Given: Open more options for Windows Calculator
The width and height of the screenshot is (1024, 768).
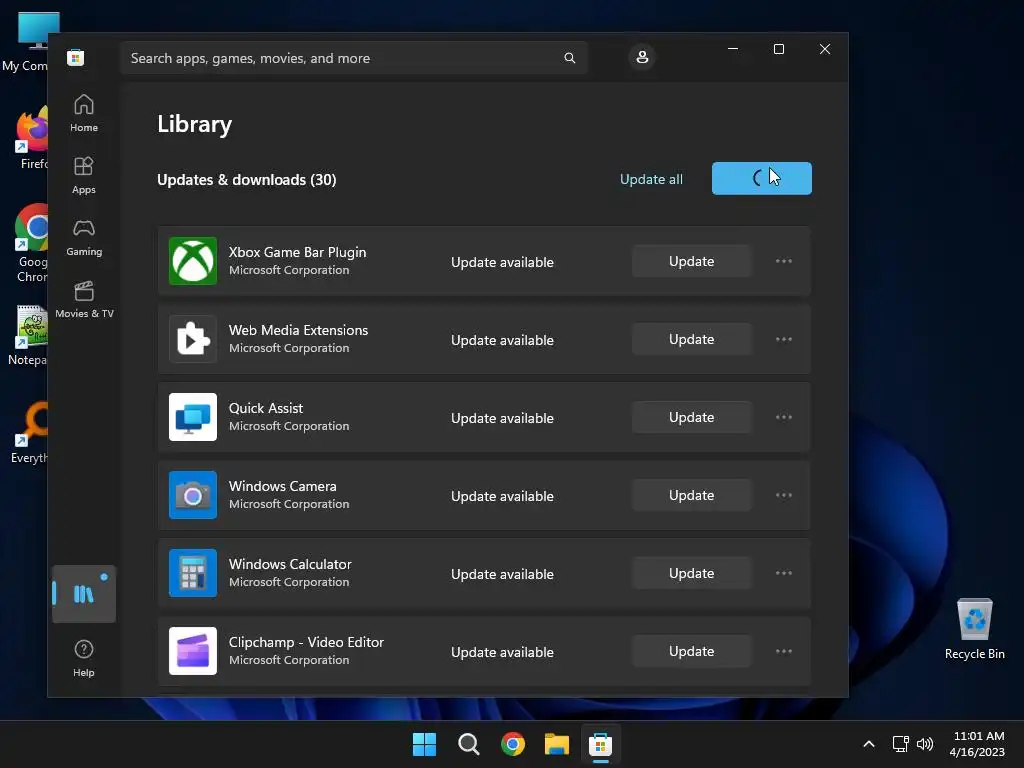Looking at the screenshot, I should [784, 573].
